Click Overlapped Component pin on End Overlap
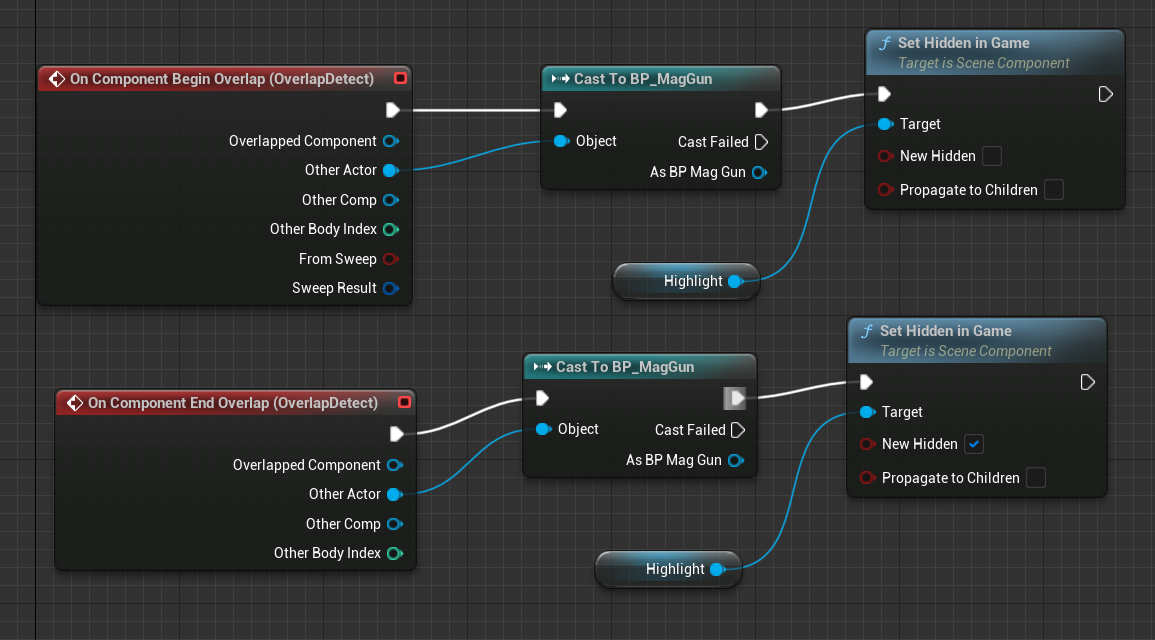This screenshot has height=640, width=1155. coord(395,465)
